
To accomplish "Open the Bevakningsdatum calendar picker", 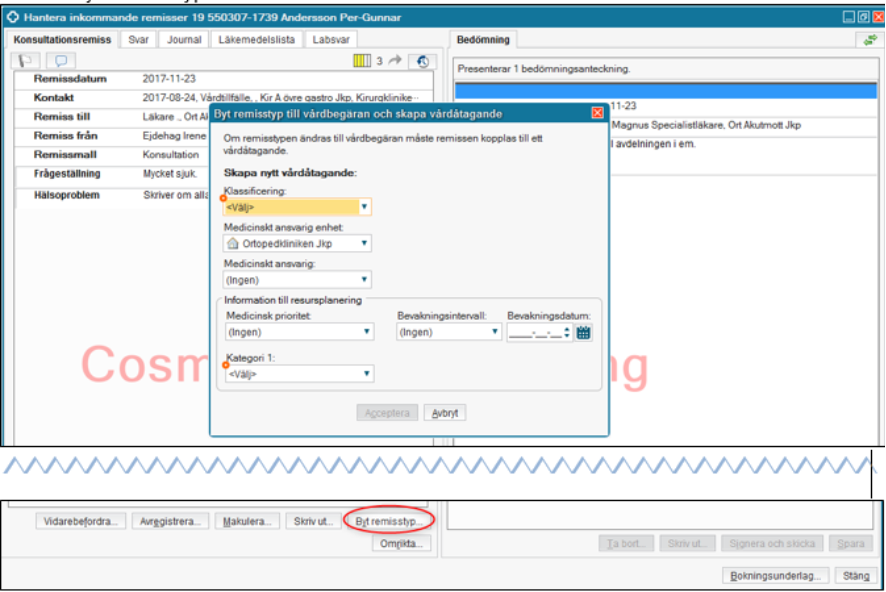I will [584, 333].
